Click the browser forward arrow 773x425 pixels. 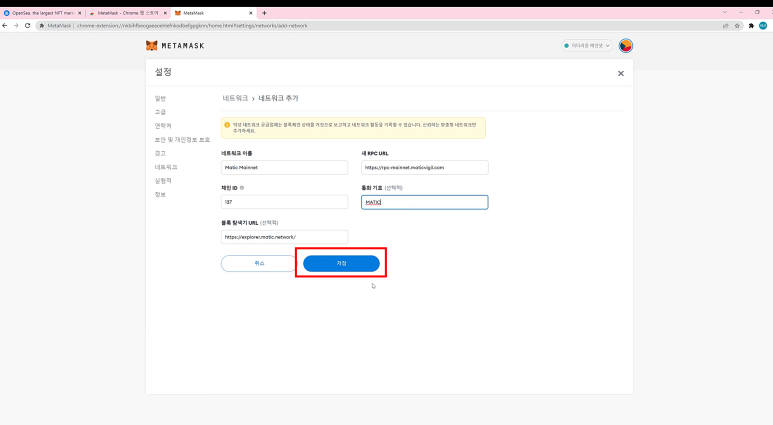tap(16, 26)
